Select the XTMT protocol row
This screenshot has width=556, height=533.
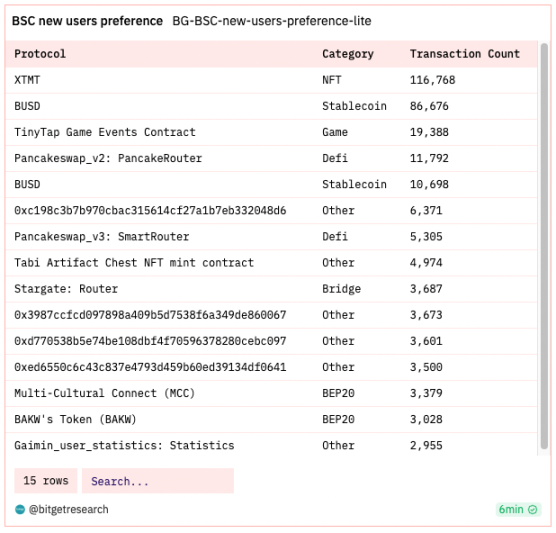271,80
